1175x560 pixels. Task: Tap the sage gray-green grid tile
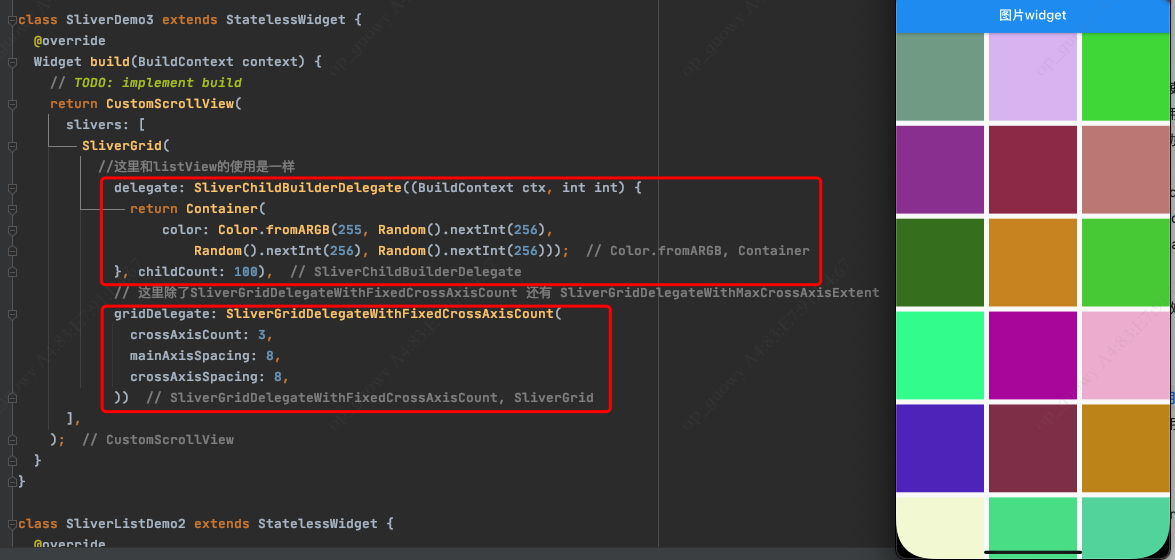click(x=939, y=76)
